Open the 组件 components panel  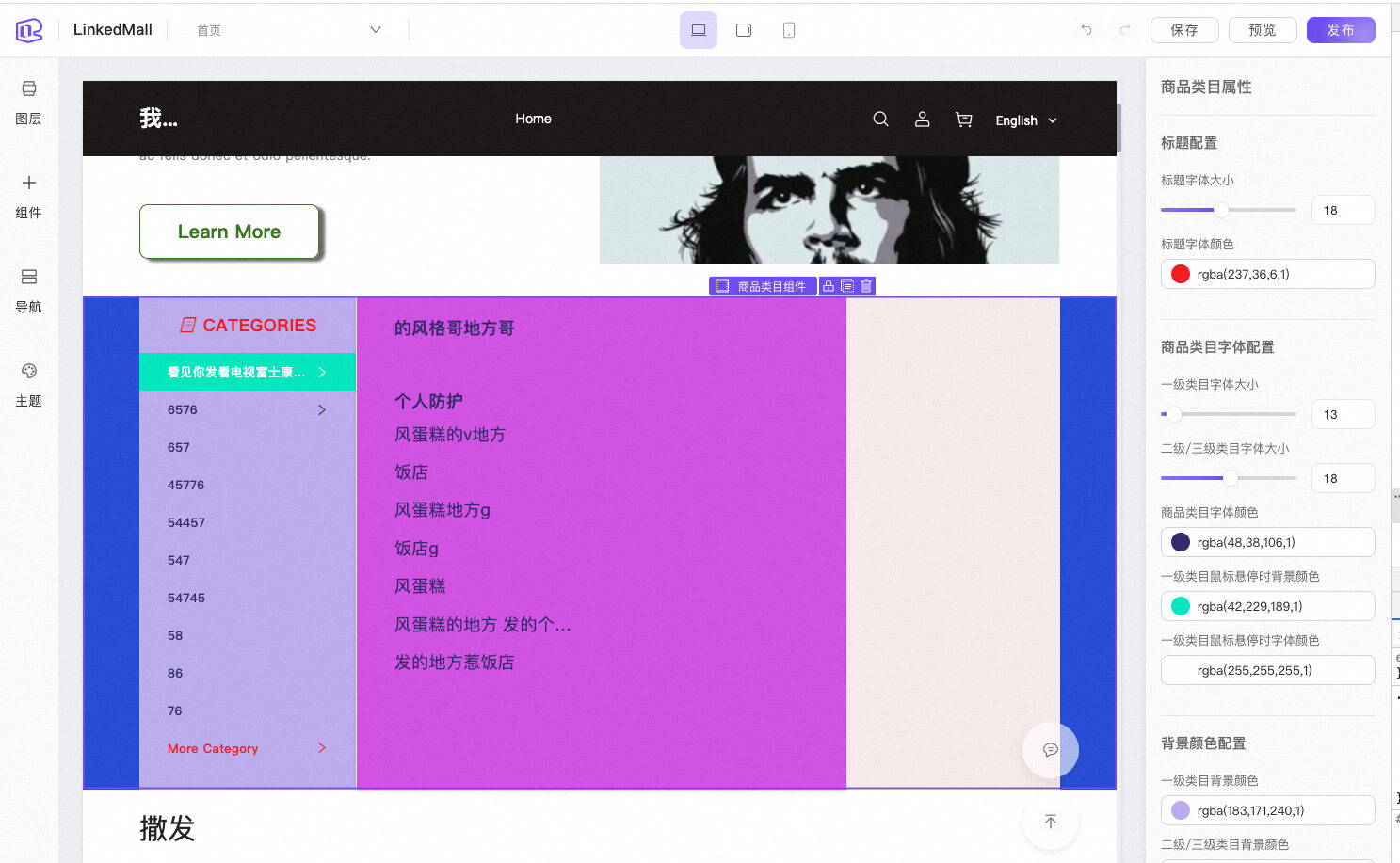[x=29, y=196]
